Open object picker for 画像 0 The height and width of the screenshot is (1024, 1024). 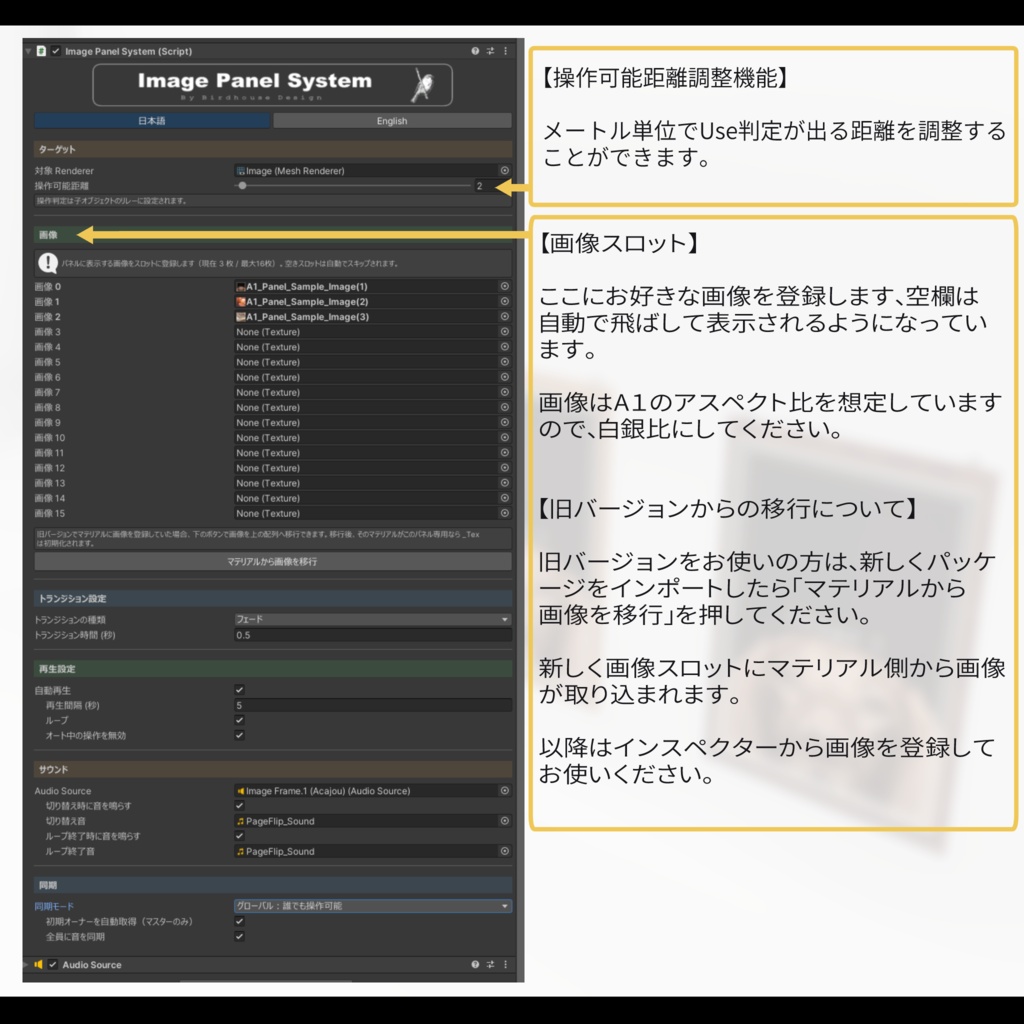pyautogui.click(x=505, y=286)
